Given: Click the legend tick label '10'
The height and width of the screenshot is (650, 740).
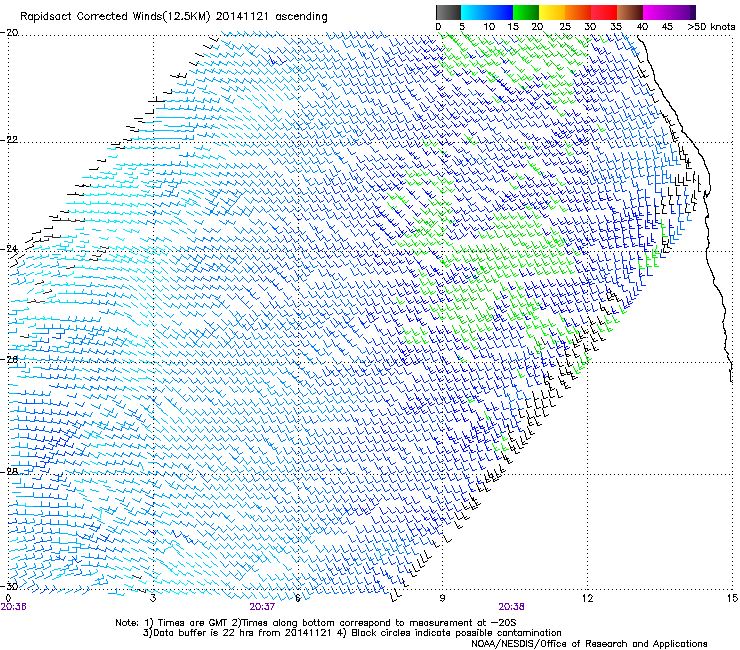Looking at the screenshot, I should [x=489, y=27].
